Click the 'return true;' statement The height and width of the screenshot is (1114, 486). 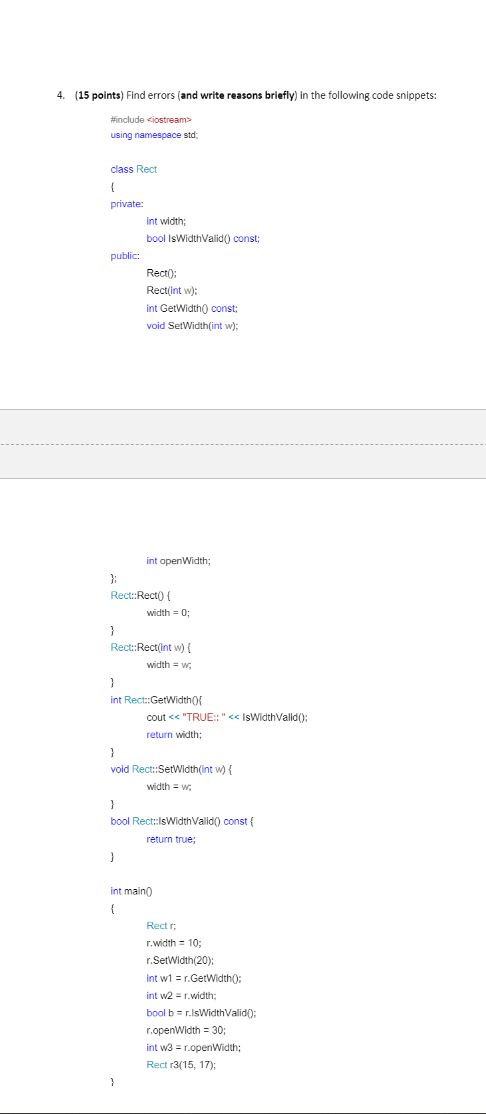coord(171,838)
